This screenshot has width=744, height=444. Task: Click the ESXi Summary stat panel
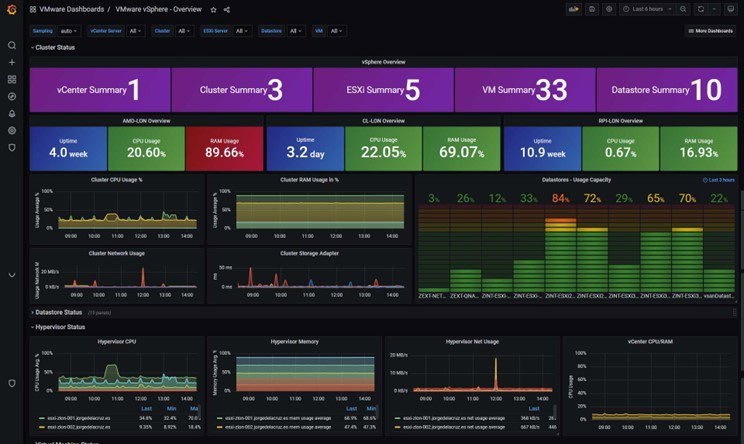pos(383,90)
